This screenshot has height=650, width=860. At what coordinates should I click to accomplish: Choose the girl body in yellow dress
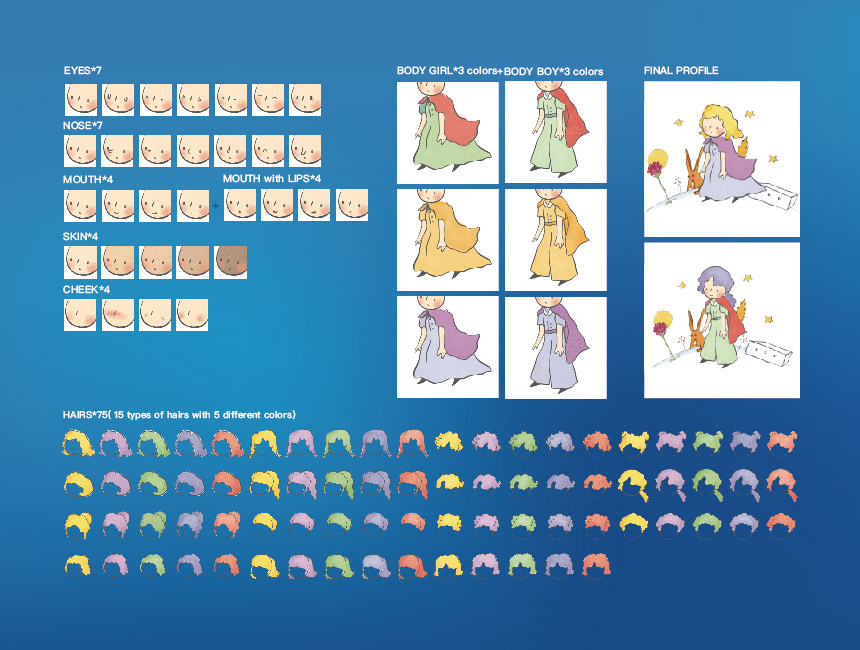(448, 240)
